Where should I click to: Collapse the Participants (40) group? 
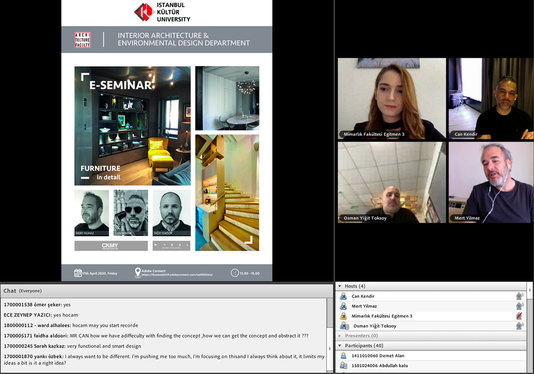[340, 346]
